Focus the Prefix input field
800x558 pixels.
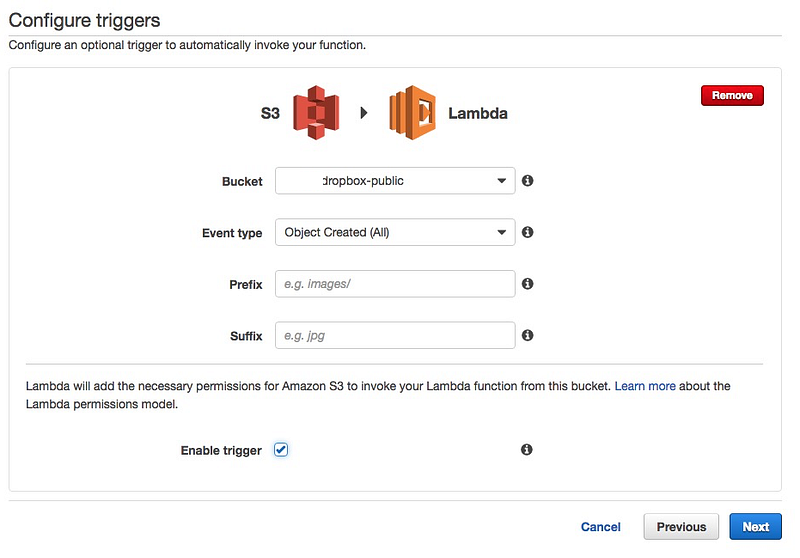(395, 284)
